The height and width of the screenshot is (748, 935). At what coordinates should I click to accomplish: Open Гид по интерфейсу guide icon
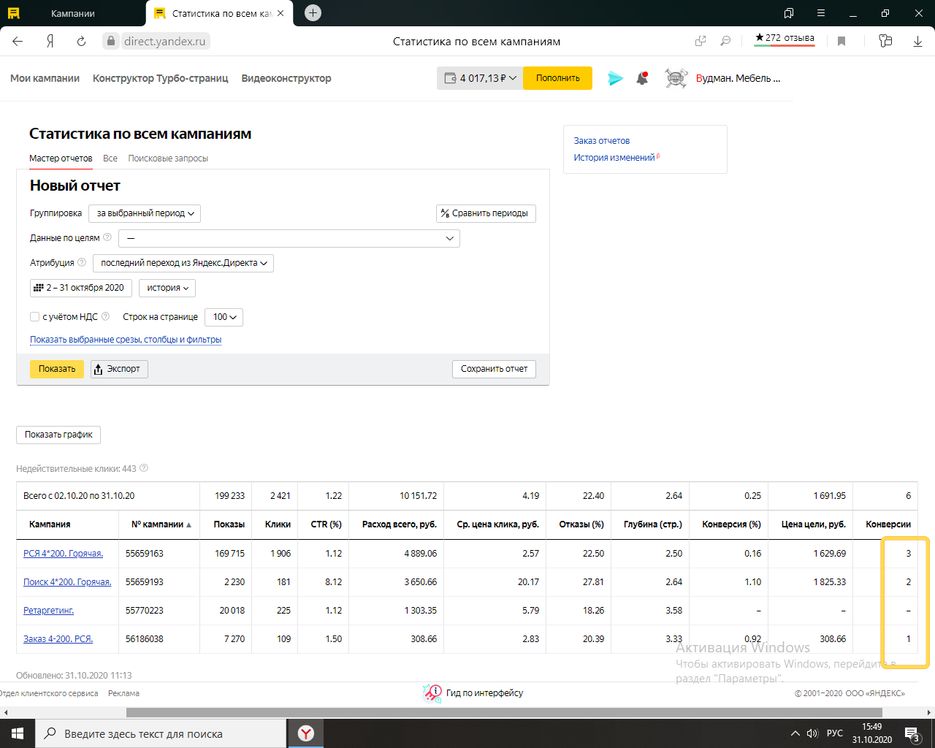[432, 693]
